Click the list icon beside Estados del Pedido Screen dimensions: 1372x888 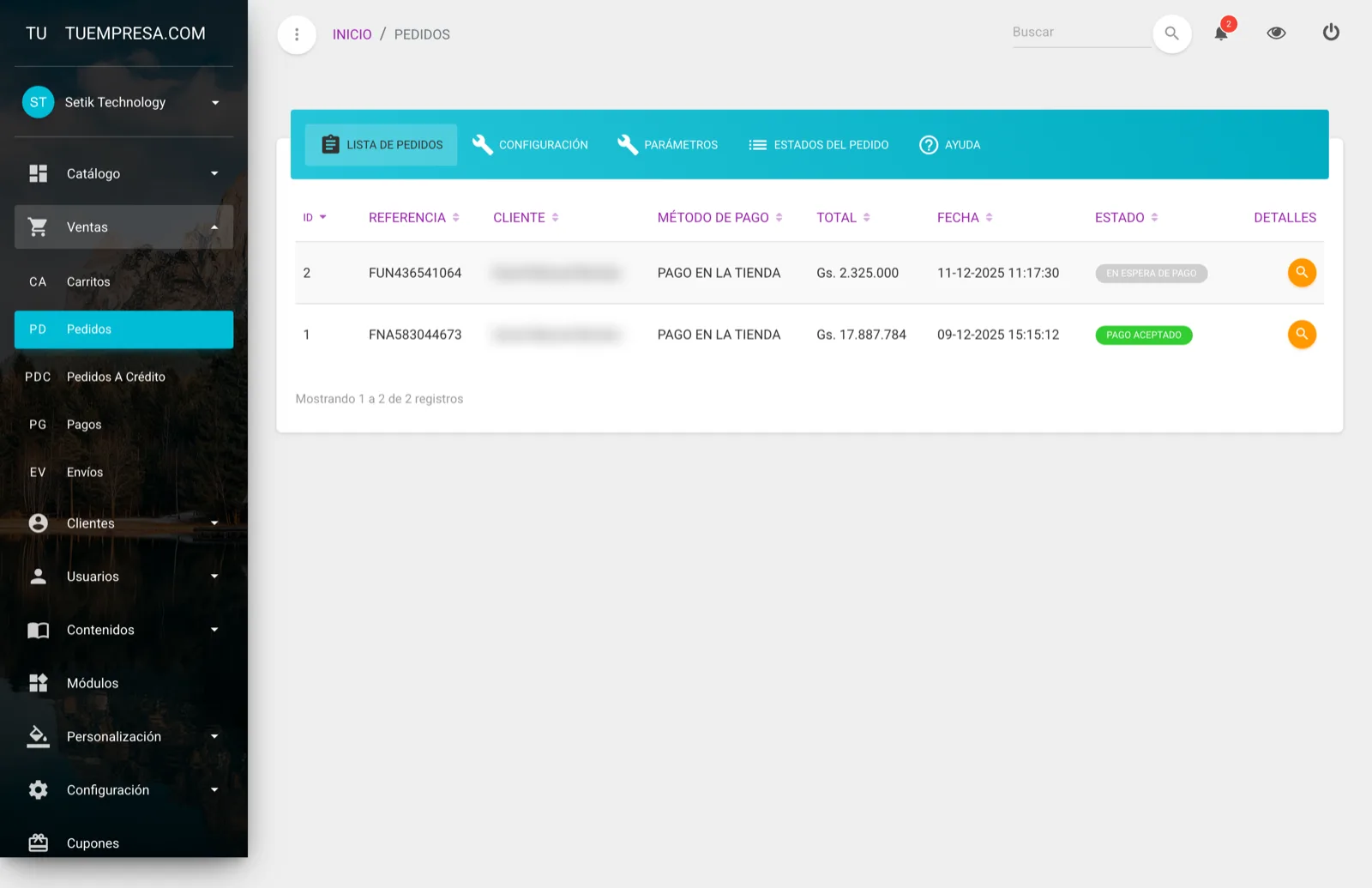click(757, 145)
